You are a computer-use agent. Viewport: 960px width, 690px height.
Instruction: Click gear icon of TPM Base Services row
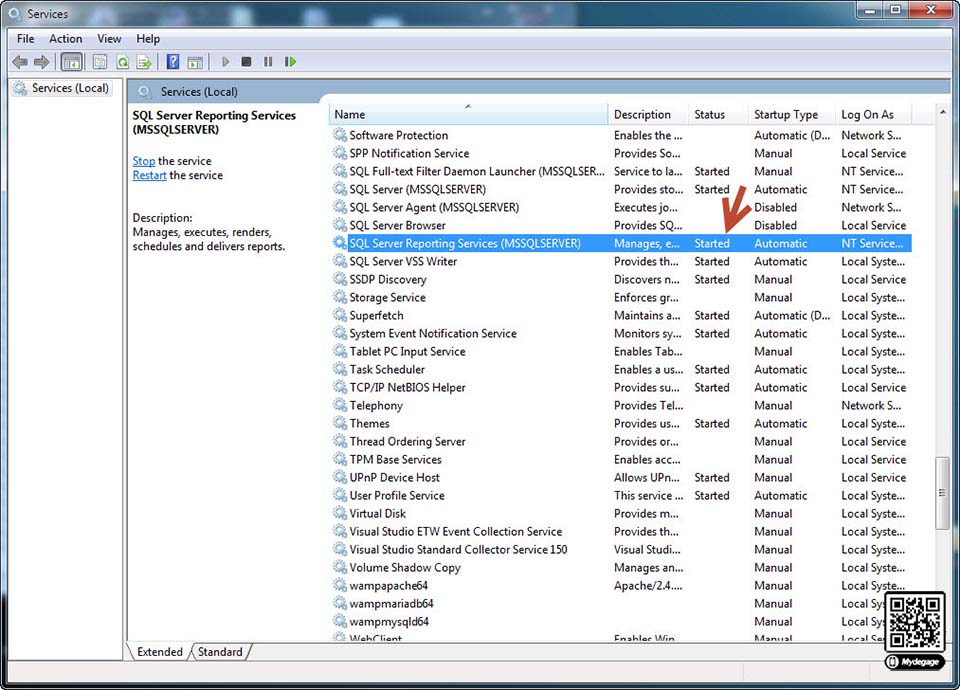(x=340, y=459)
